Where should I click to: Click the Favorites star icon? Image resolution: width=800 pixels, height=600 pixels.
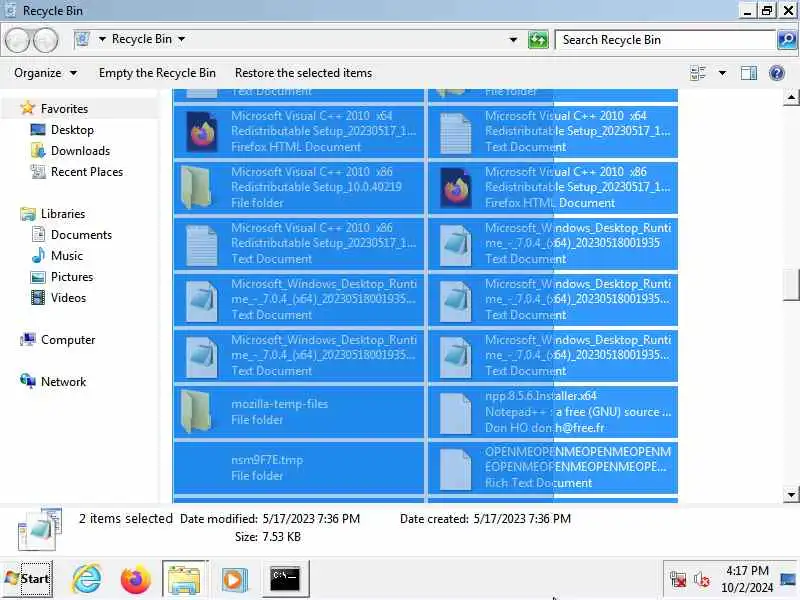click(x=27, y=108)
